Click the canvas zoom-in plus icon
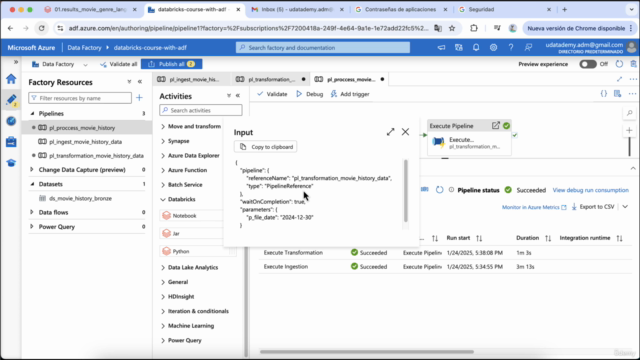Screen dimensions: 640x360 (x=629, y=131)
